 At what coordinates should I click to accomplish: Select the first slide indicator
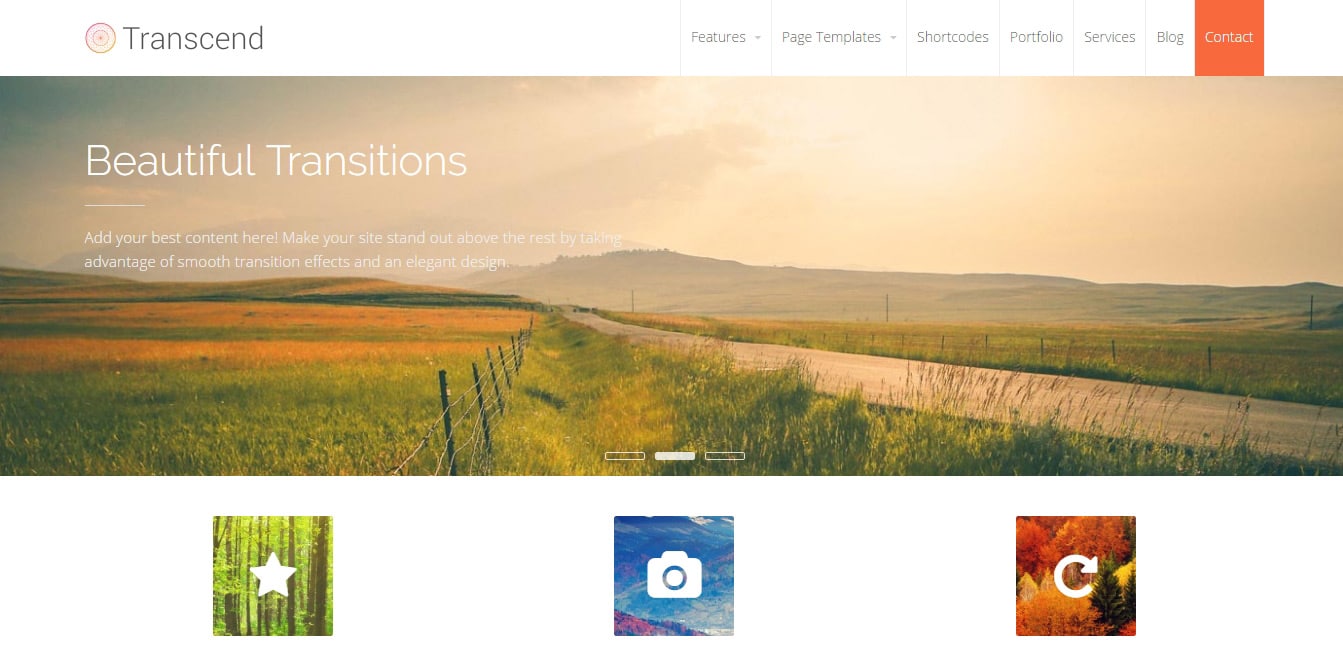(625, 456)
